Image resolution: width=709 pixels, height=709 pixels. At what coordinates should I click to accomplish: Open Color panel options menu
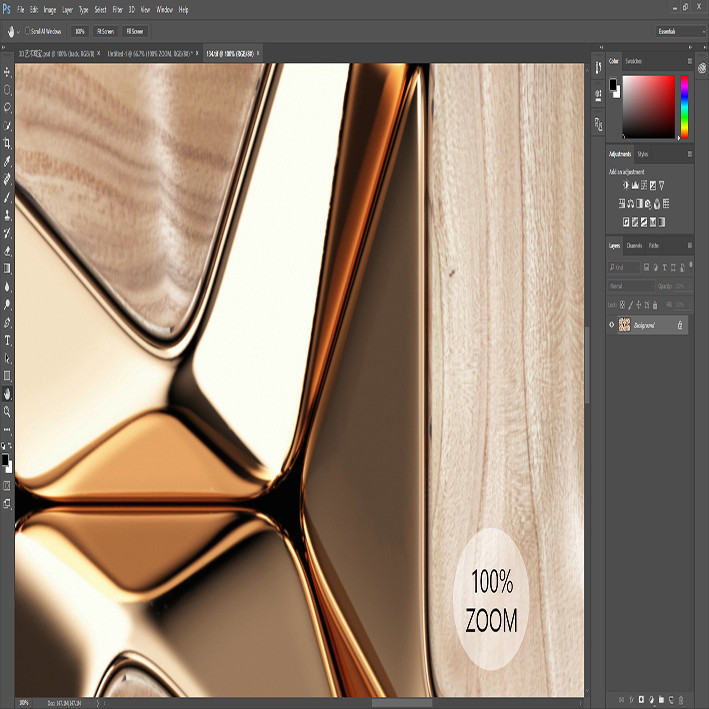(690, 61)
